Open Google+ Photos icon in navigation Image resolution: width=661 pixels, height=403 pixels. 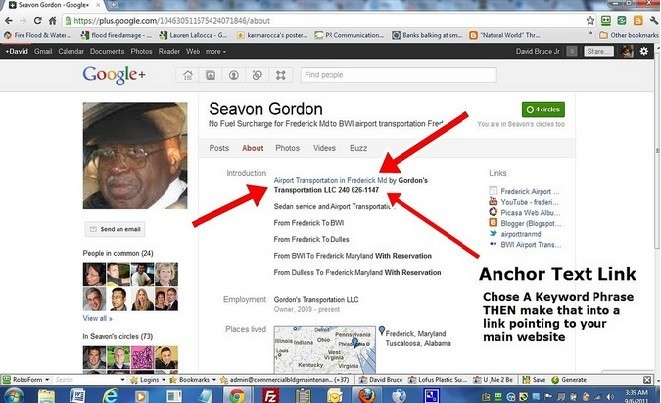click(x=210, y=75)
